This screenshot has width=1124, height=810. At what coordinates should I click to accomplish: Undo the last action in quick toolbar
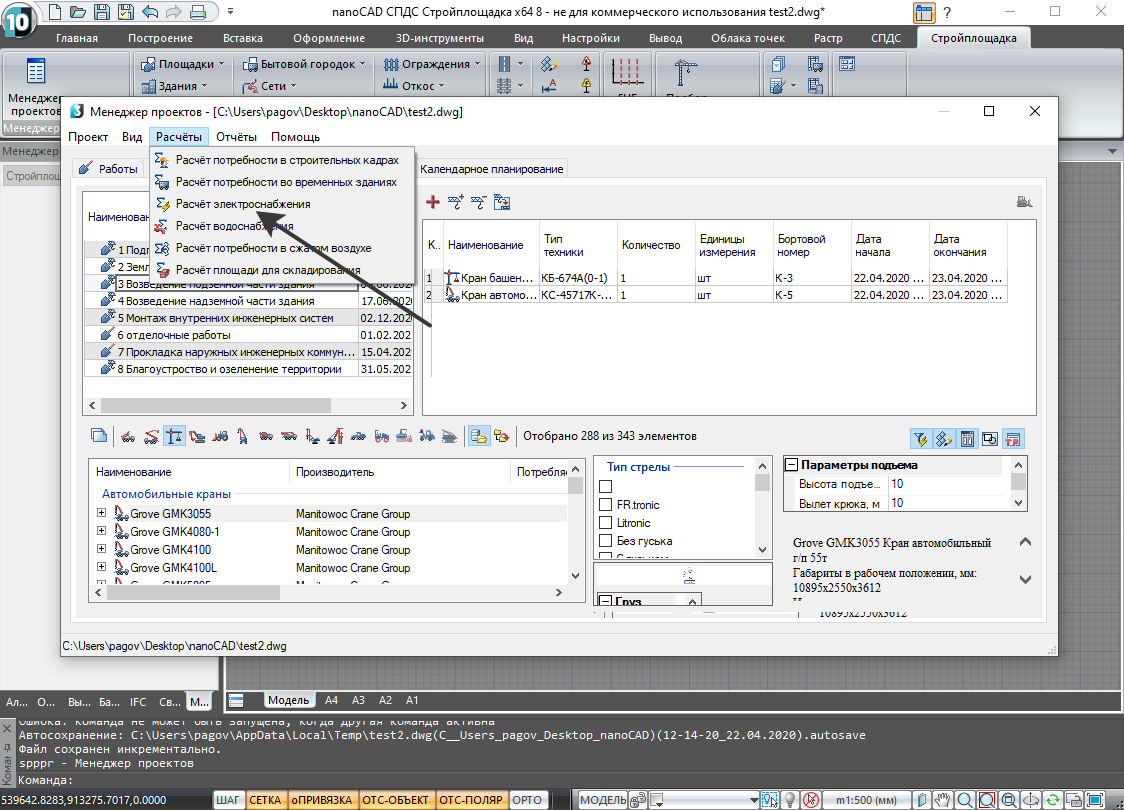click(150, 12)
